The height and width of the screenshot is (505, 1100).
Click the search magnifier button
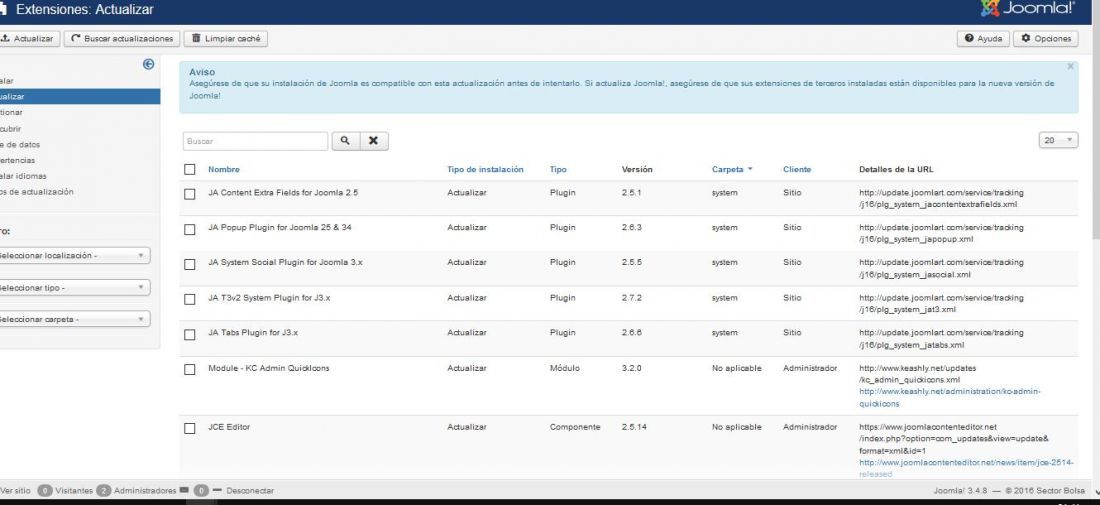tap(345, 141)
